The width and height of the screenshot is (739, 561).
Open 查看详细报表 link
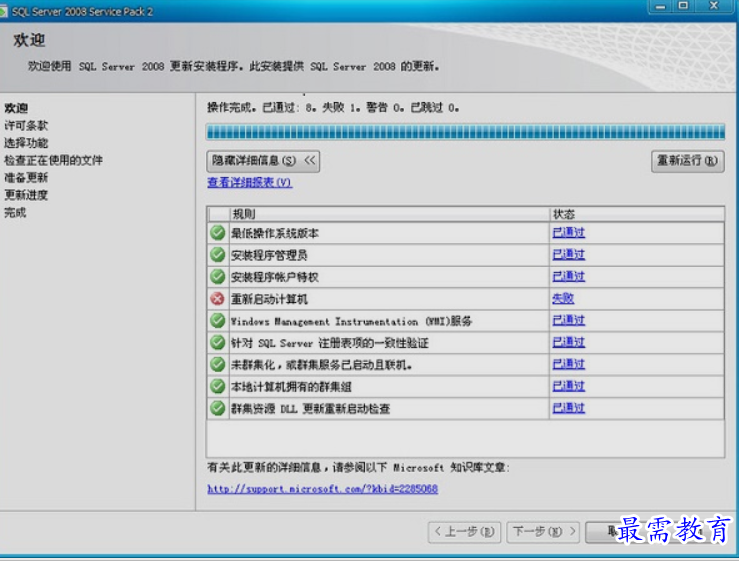250,182
